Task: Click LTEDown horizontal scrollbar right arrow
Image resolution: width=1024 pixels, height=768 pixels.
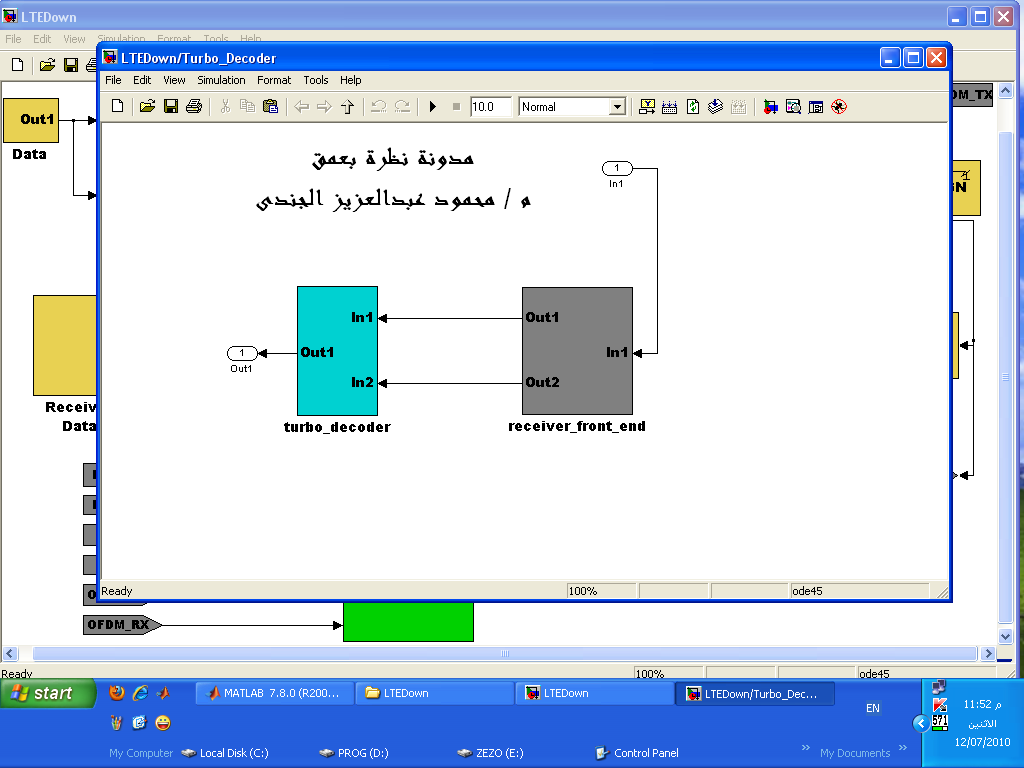Action: click(988, 653)
